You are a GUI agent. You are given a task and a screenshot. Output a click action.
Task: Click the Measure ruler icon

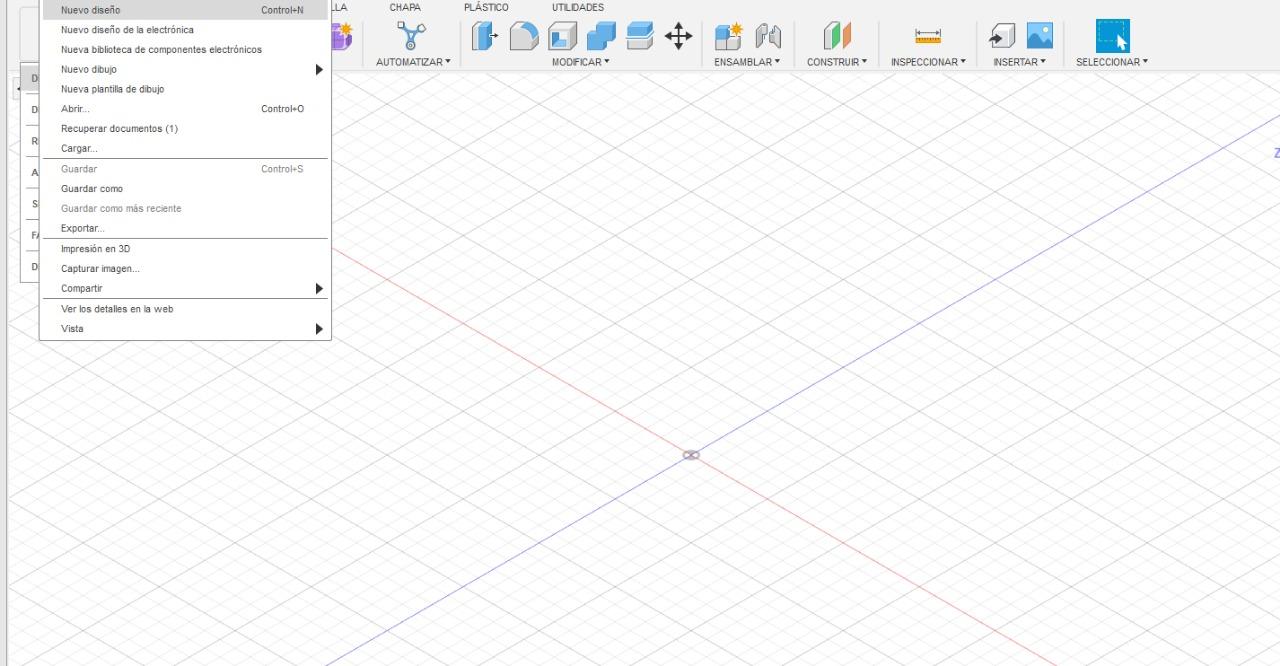click(x=928, y=37)
